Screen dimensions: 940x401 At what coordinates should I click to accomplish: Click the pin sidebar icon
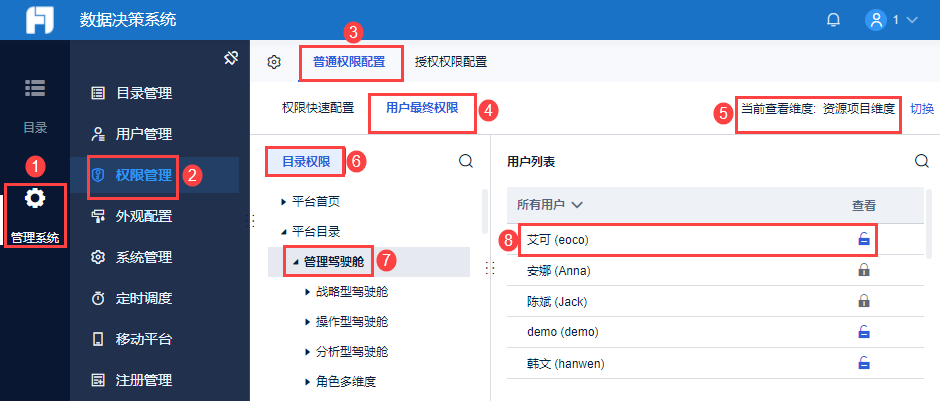click(x=230, y=59)
